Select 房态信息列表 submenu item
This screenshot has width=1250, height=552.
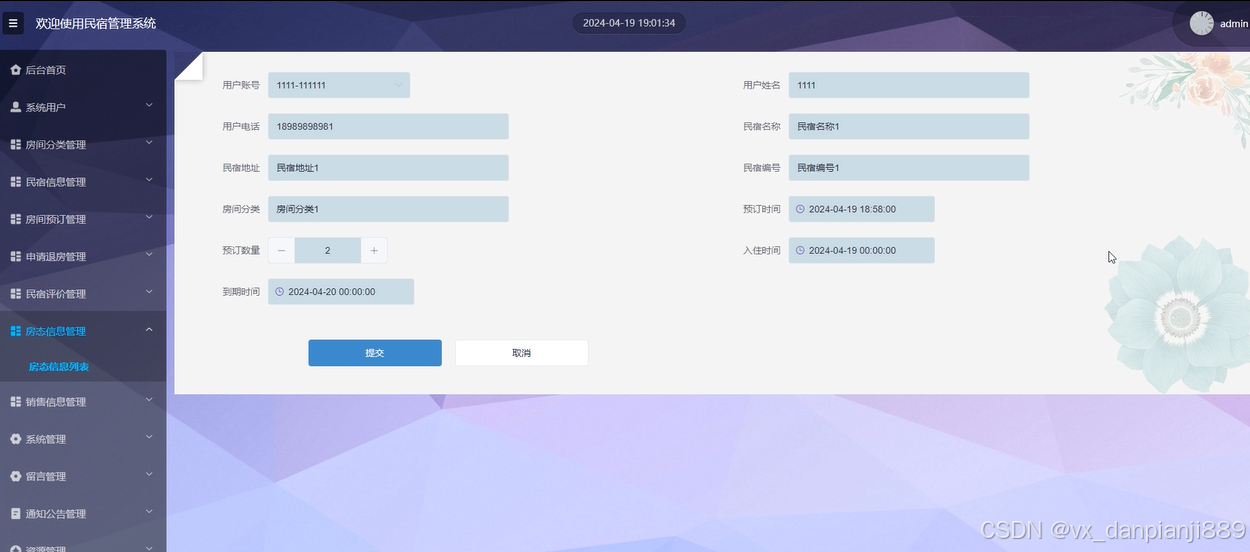[x=59, y=367]
